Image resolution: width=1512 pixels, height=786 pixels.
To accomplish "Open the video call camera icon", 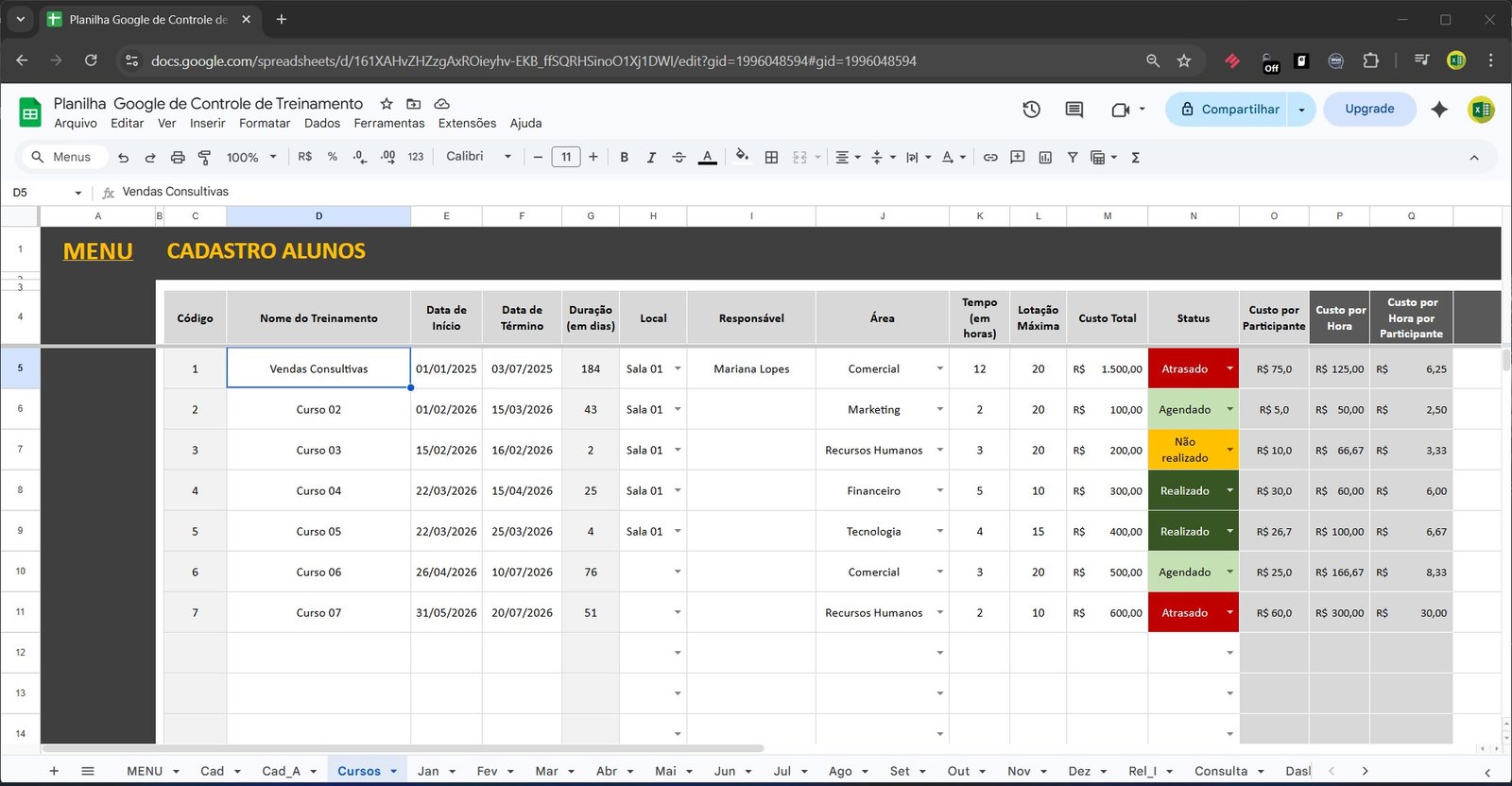I will (x=1121, y=110).
